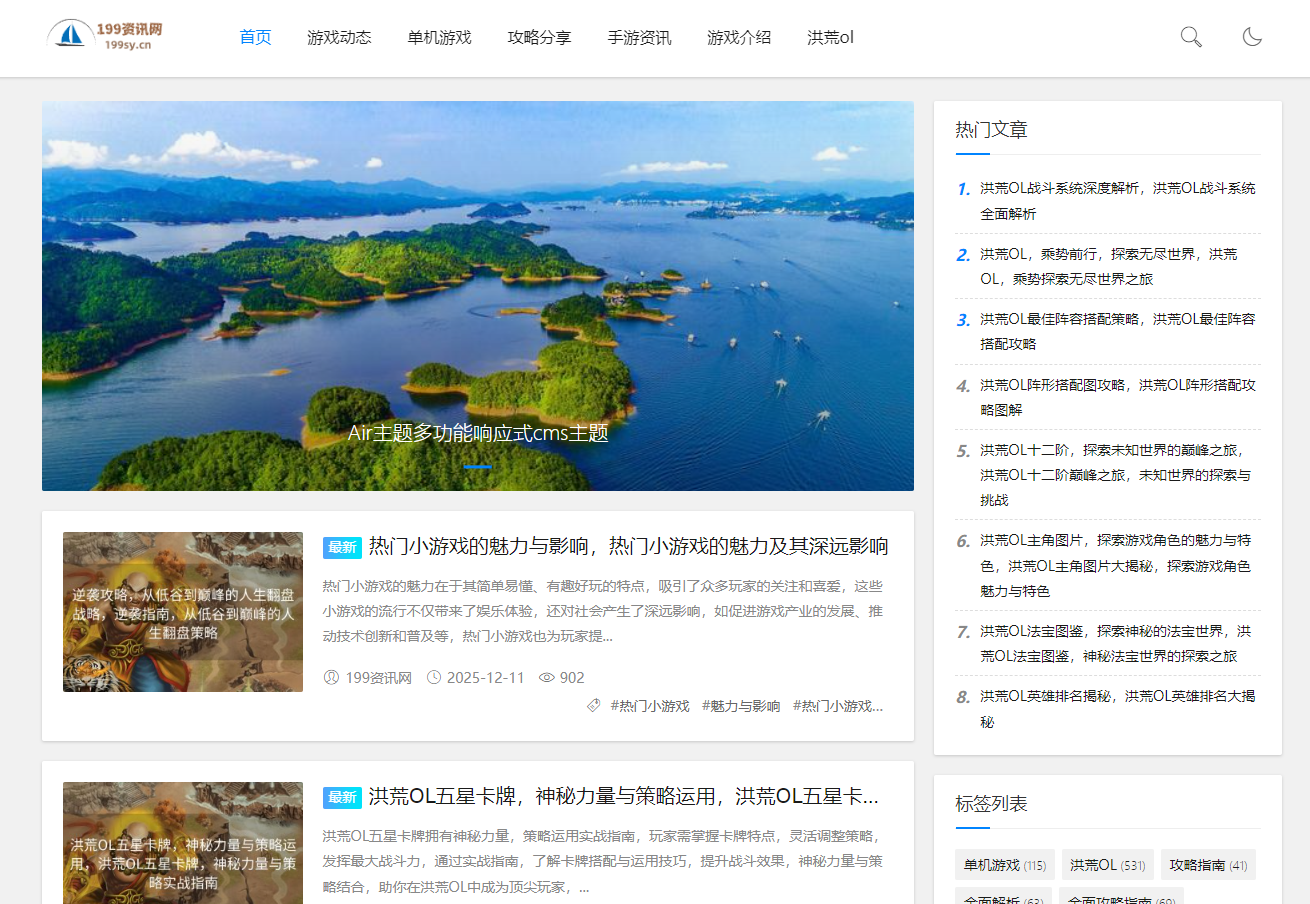The width and height of the screenshot is (1310, 904).
Task: Click the 199资讯网 sailboat logo
Action: point(70,36)
